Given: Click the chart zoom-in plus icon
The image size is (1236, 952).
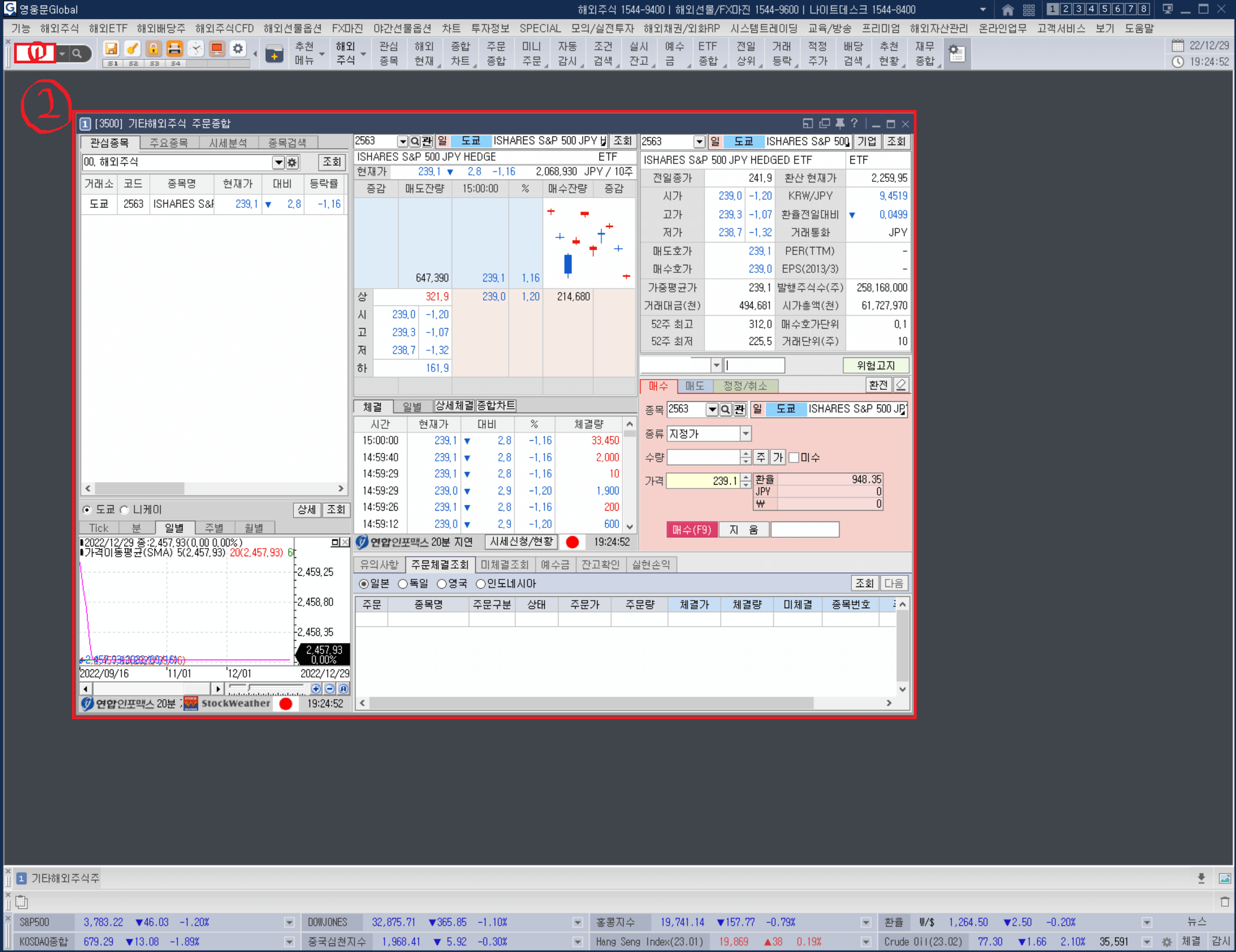Looking at the screenshot, I should tap(316, 689).
